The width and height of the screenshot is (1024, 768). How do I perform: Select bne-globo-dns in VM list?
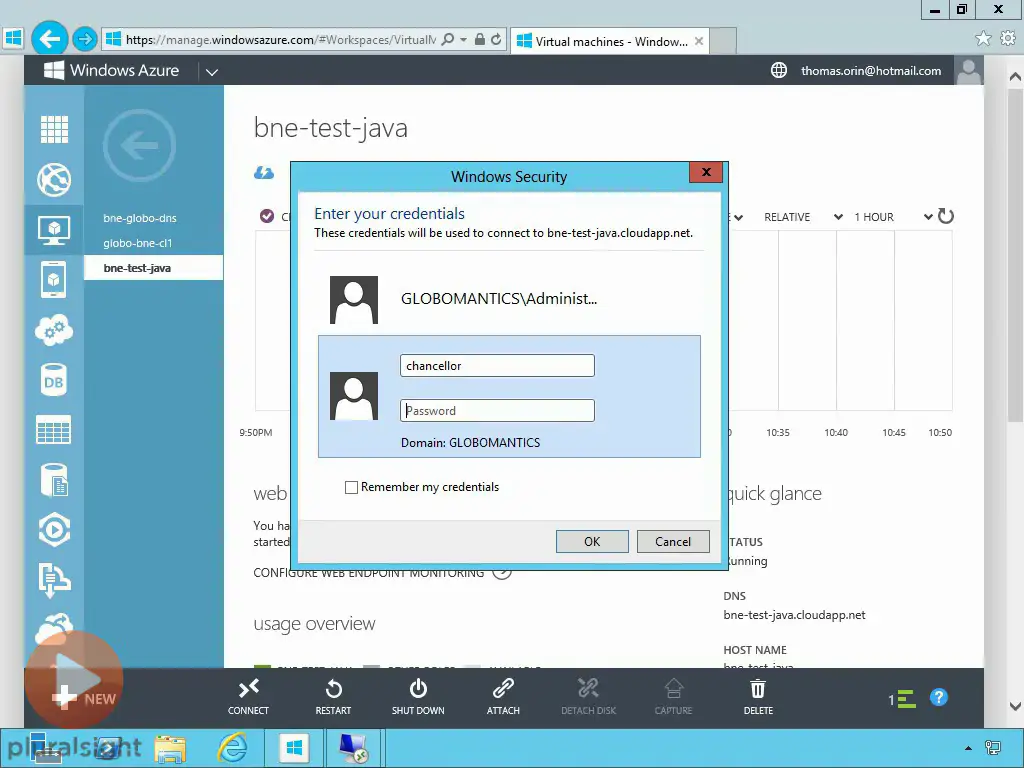click(140, 218)
